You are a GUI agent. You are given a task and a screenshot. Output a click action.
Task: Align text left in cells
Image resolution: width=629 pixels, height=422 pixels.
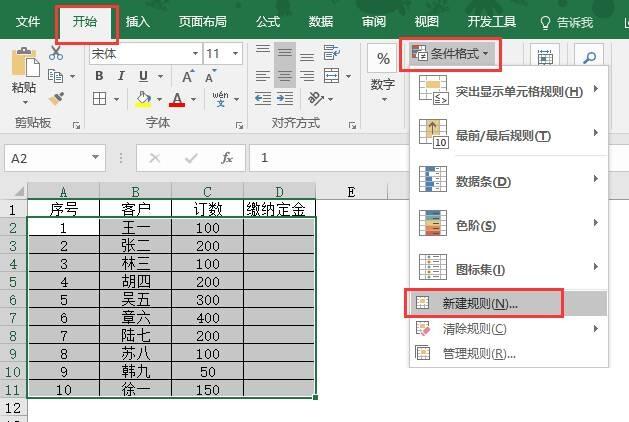(263, 76)
